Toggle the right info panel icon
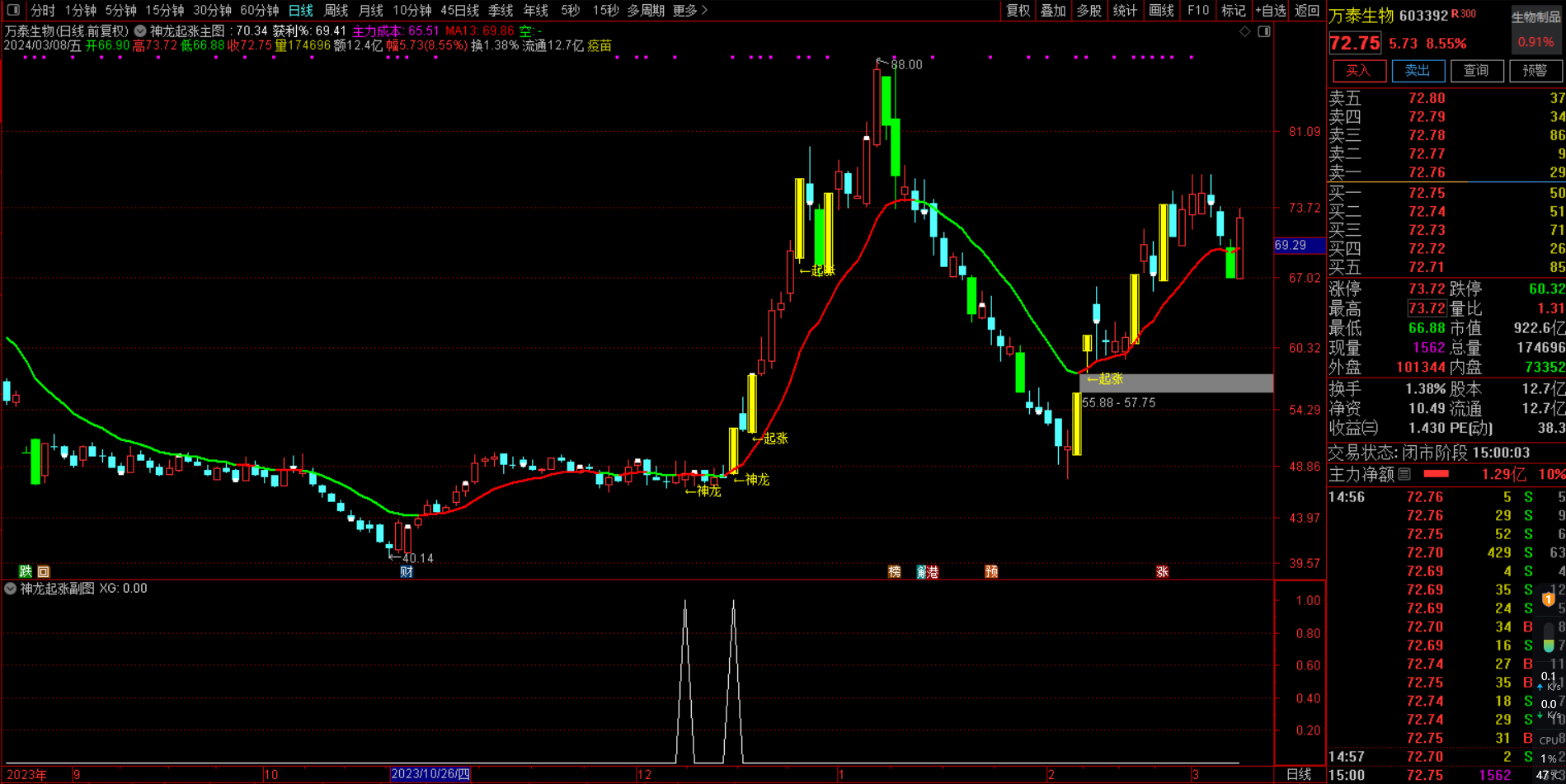This screenshot has width=1566, height=784. coord(1264,31)
